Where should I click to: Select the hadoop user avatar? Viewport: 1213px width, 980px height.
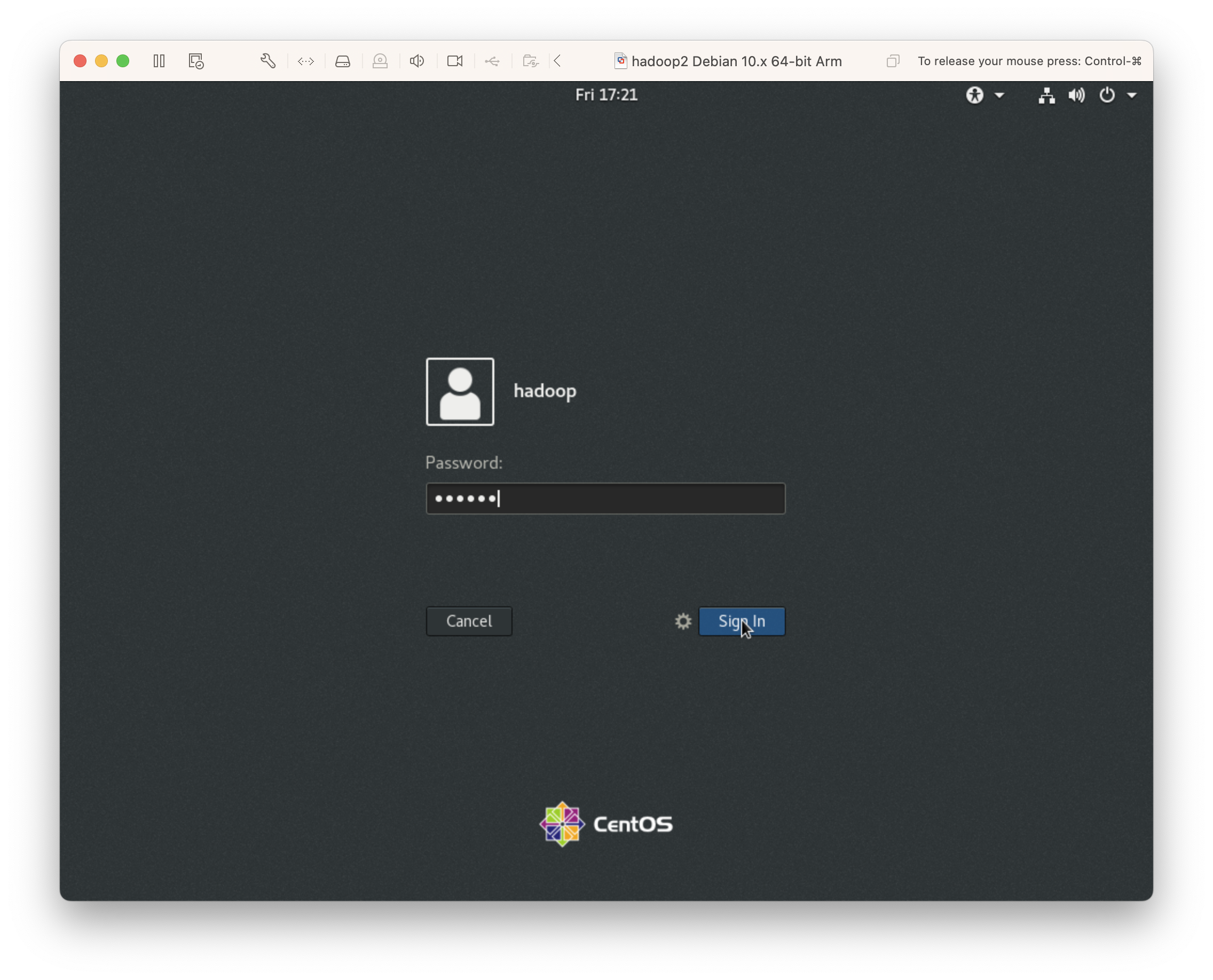click(x=460, y=391)
